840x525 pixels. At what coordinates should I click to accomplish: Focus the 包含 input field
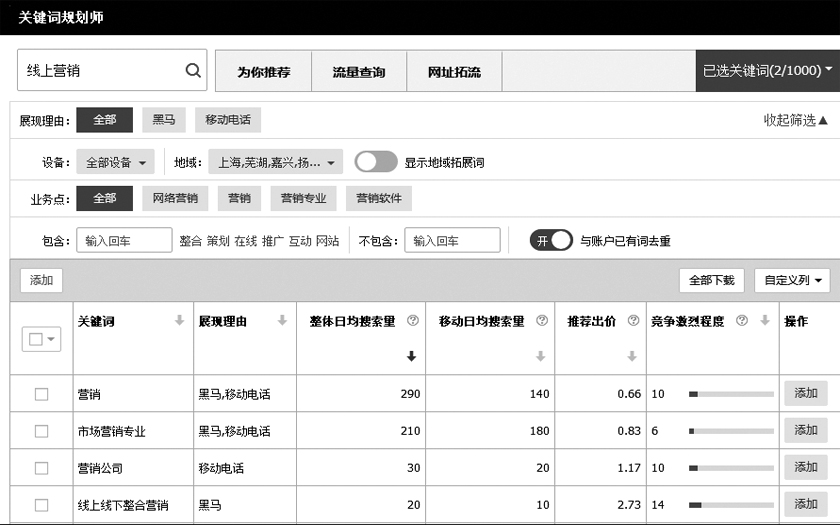124,241
